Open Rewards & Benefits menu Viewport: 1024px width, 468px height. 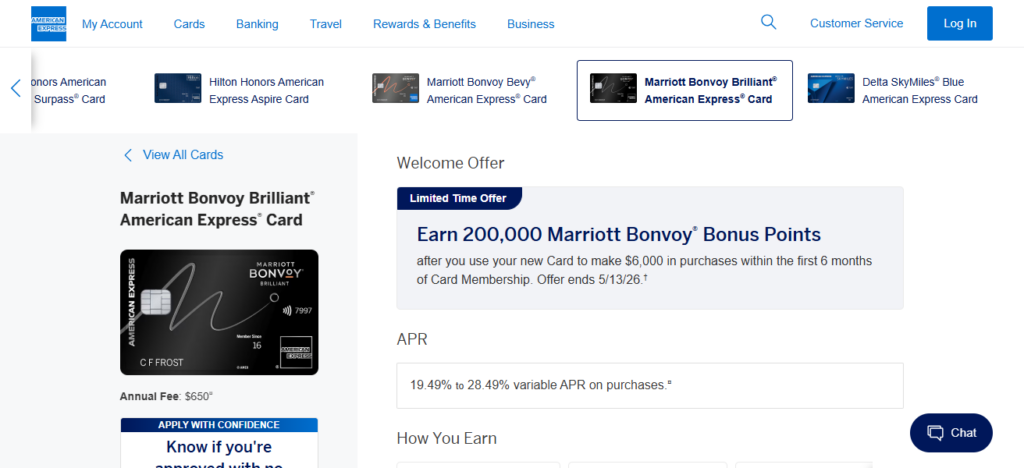[x=424, y=24]
